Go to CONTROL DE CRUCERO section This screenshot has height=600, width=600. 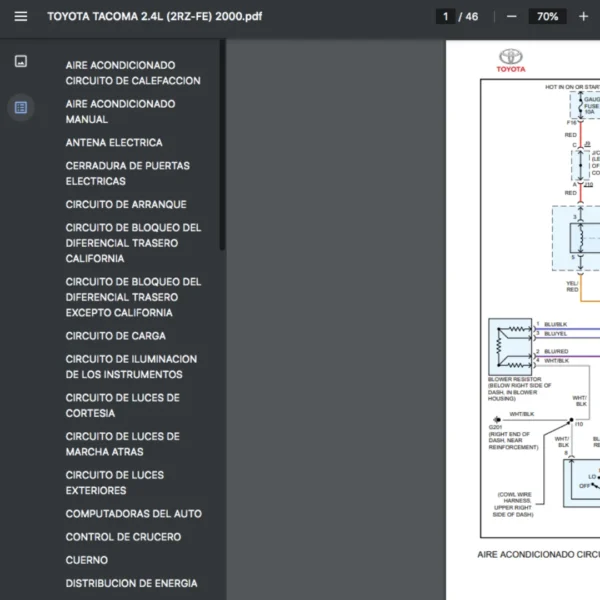point(123,537)
